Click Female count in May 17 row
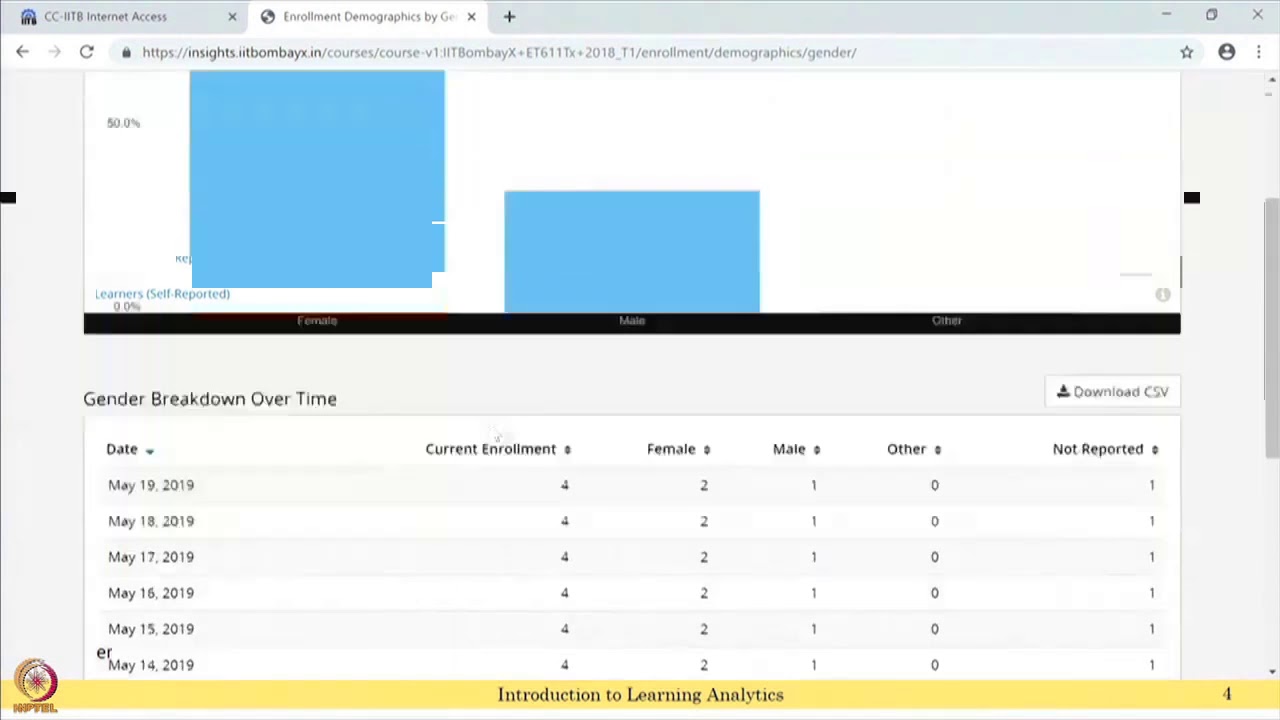 (704, 557)
